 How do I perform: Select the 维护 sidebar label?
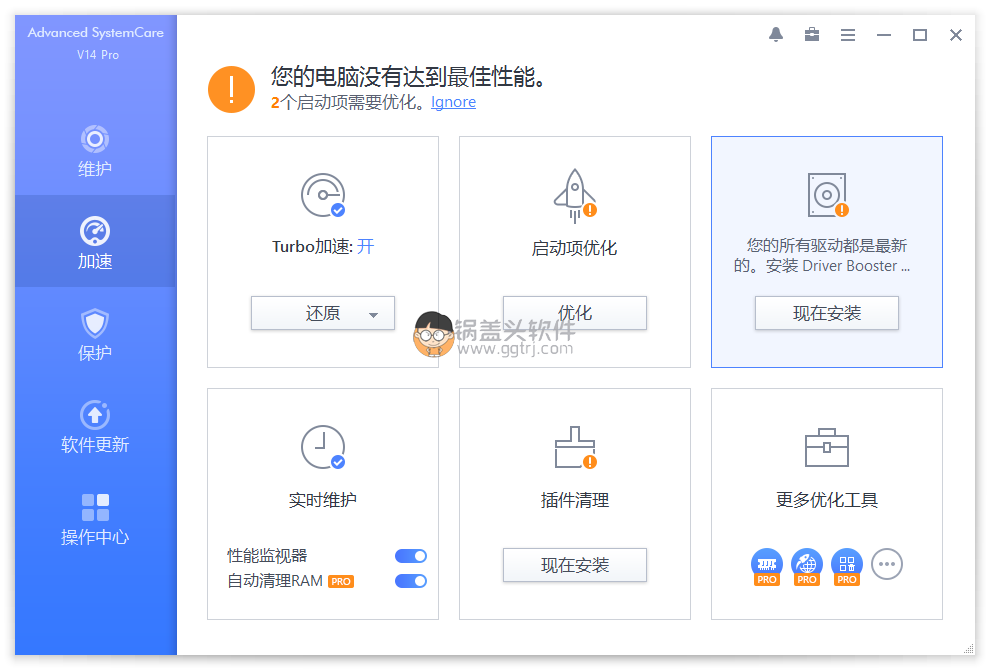[x=95, y=169]
